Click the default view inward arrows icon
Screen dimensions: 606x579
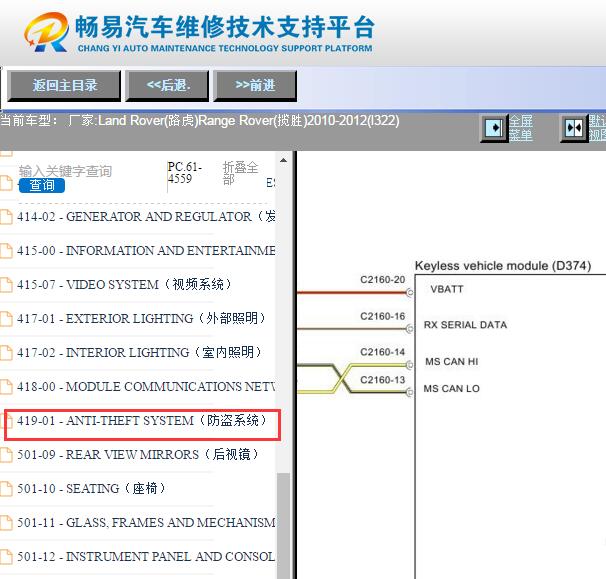(x=574, y=128)
